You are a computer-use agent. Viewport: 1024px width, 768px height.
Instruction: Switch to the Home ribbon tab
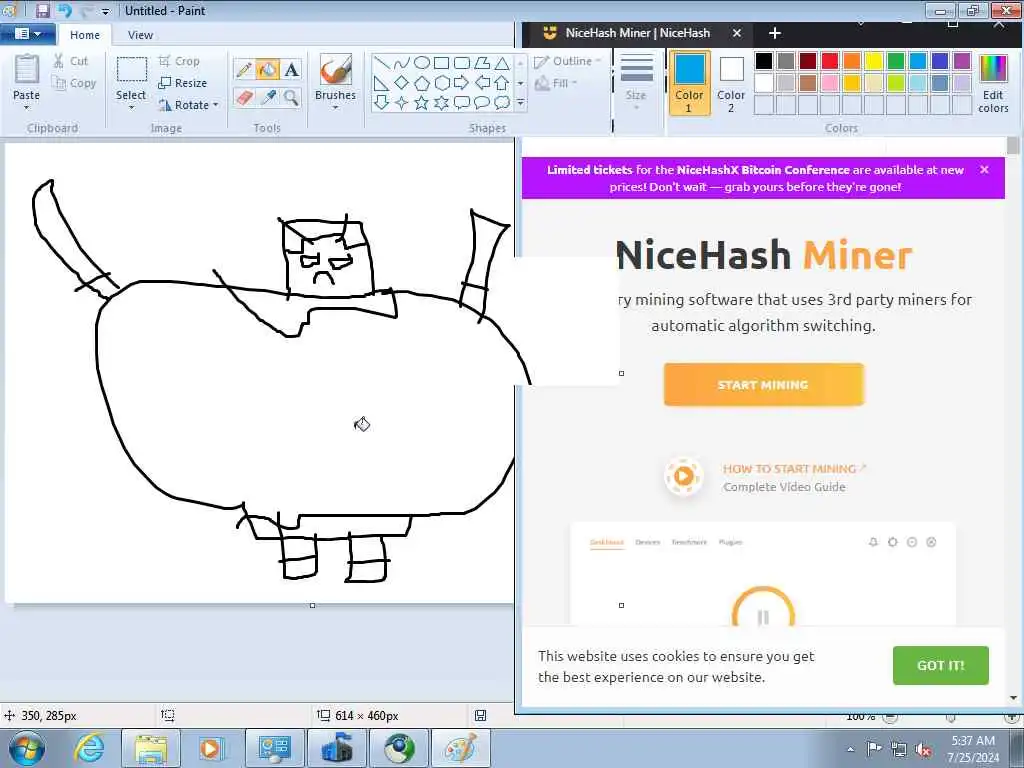(85, 35)
